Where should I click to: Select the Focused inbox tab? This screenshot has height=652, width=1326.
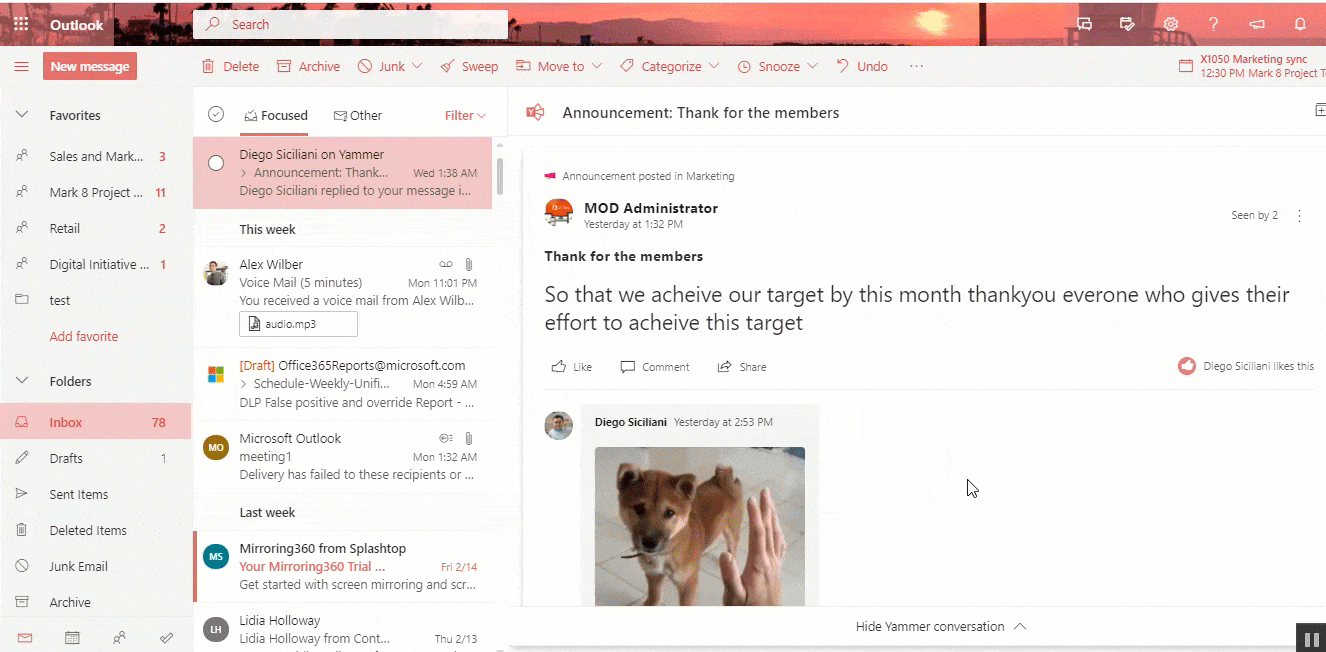(276, 116)
